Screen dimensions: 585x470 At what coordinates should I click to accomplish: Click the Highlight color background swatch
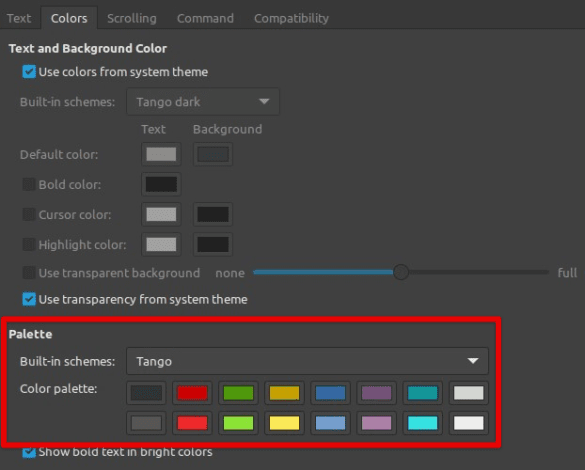(213, 245)
